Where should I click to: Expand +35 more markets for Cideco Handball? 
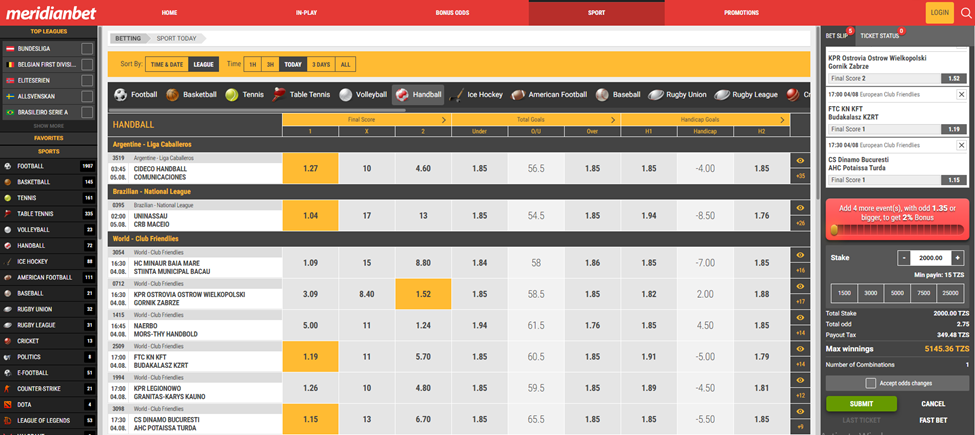800,176
